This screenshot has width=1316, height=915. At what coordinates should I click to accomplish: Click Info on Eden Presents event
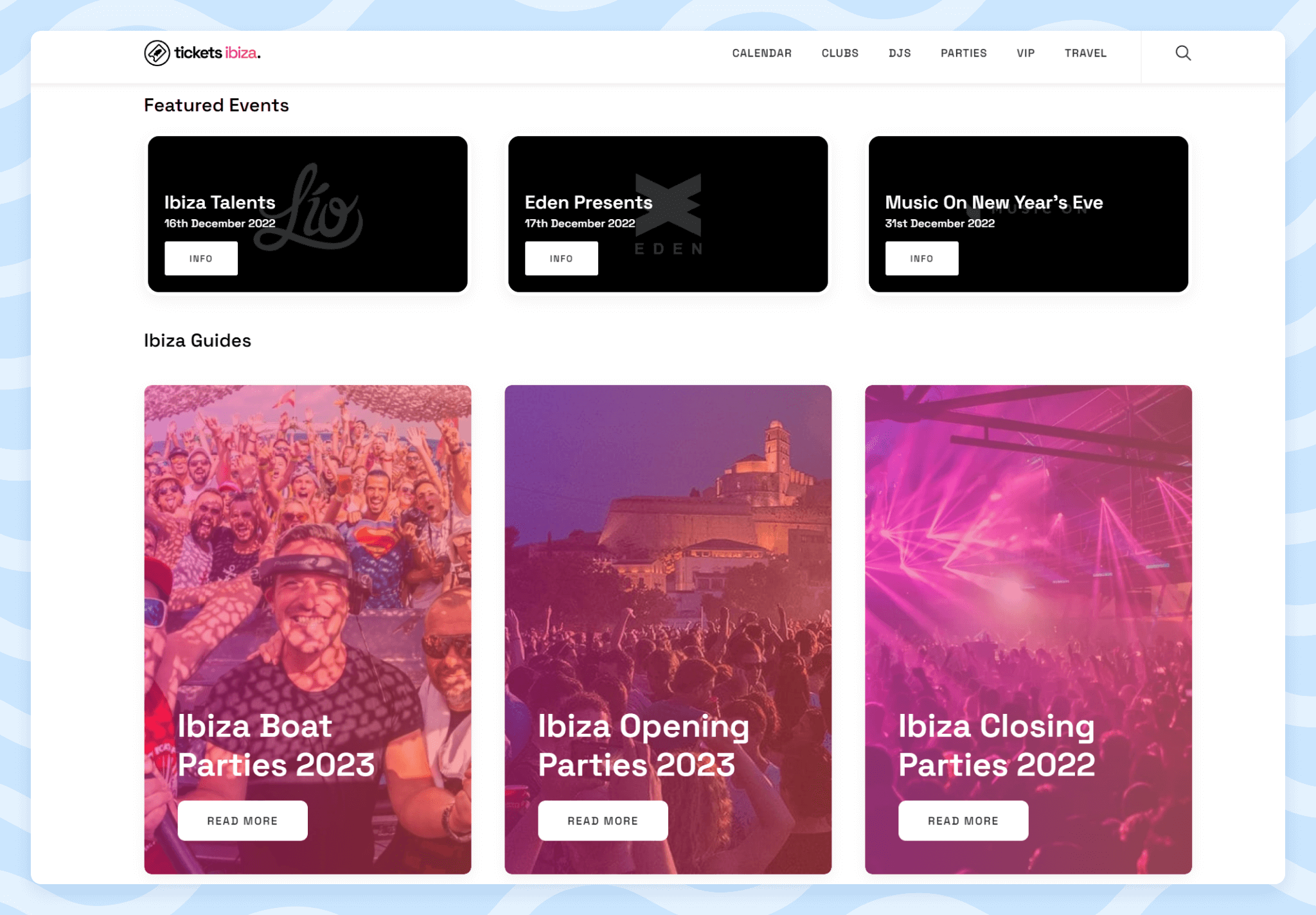[x=562, y=258]
